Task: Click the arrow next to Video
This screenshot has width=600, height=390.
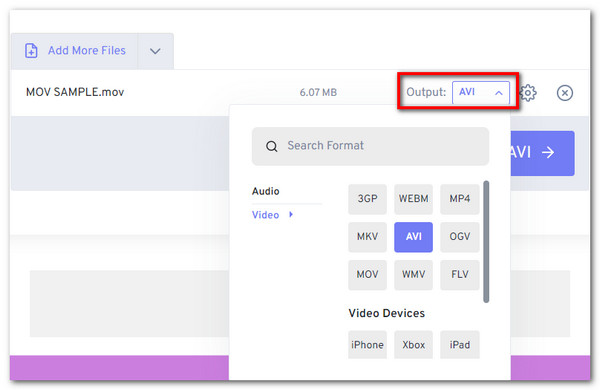Action: 291,214
